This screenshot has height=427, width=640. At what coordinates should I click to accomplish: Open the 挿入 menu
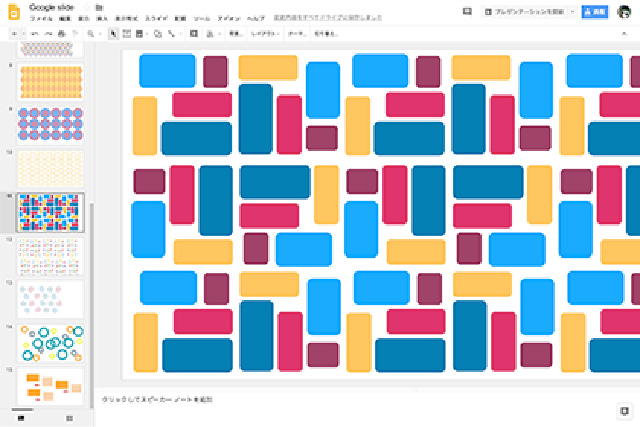point(102,18)
